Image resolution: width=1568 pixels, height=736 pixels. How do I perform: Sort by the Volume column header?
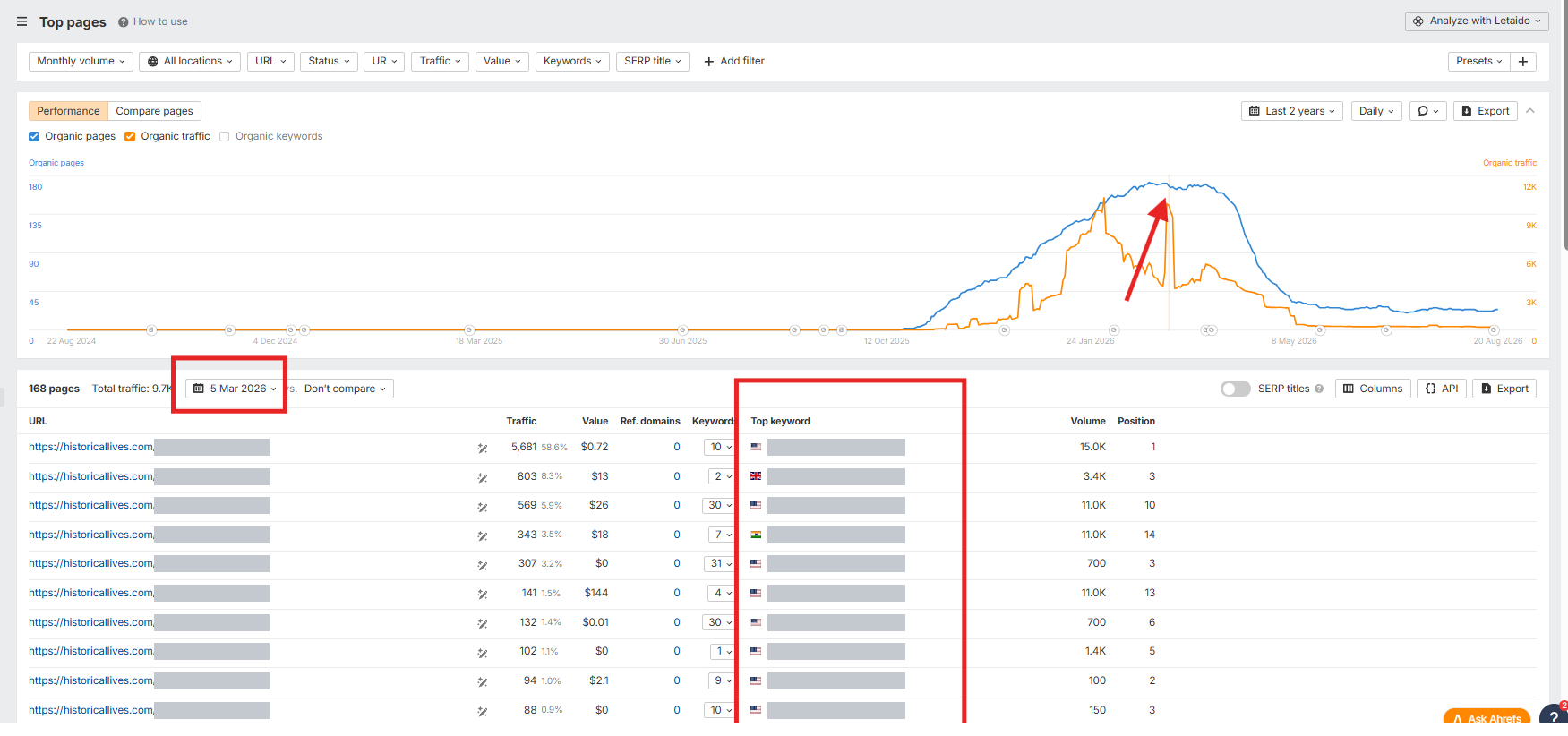[x=1088, y=421]
